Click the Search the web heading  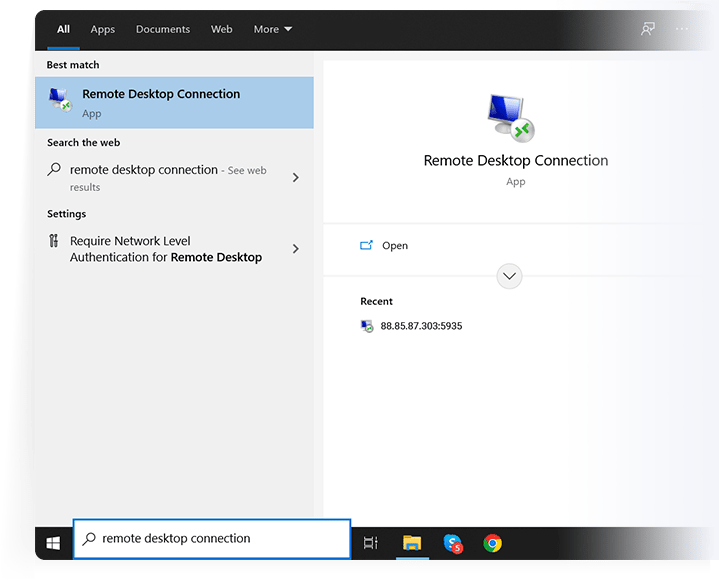(x=83, y=143)
